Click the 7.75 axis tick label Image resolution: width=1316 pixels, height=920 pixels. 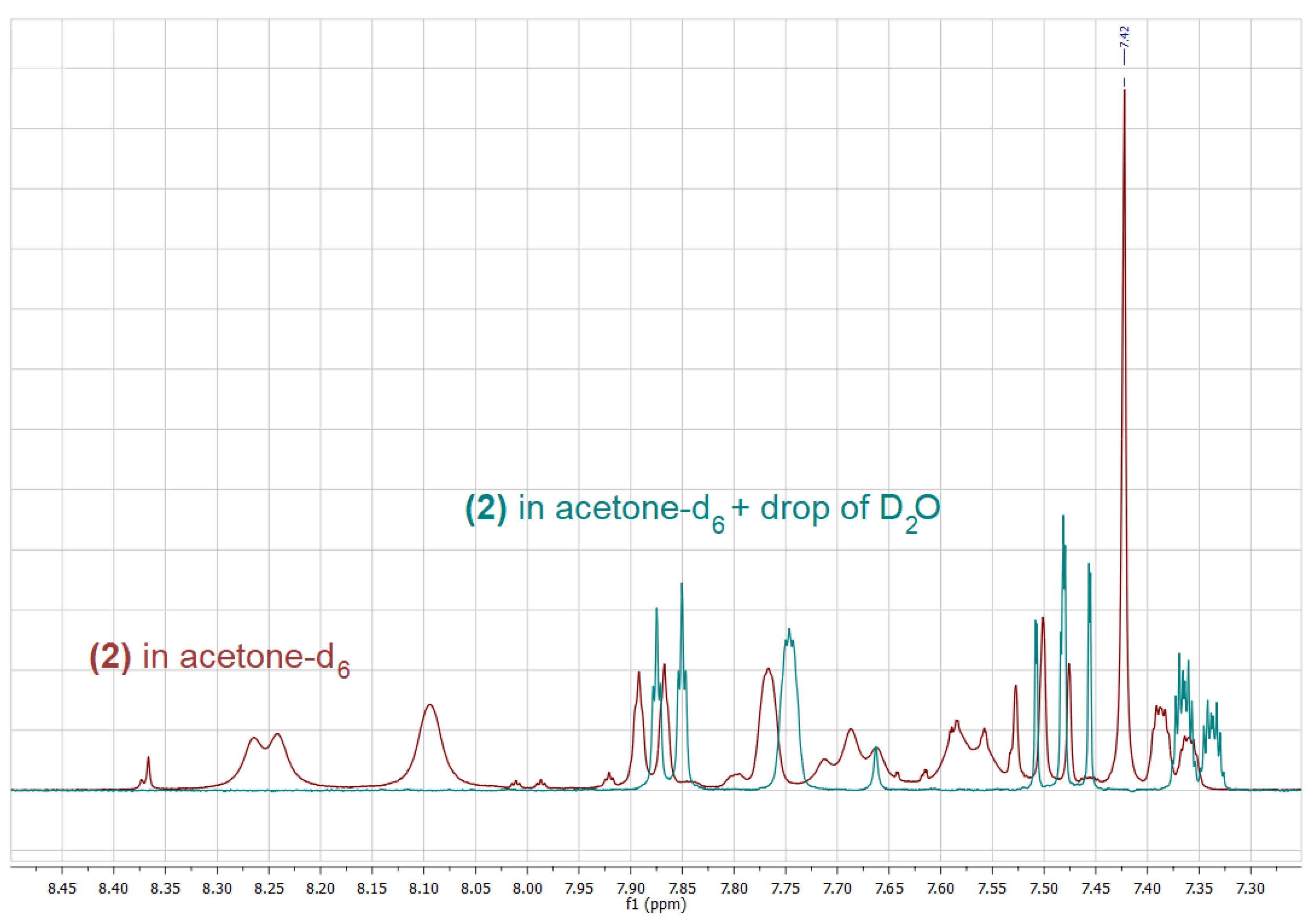(x=785, y=889)
